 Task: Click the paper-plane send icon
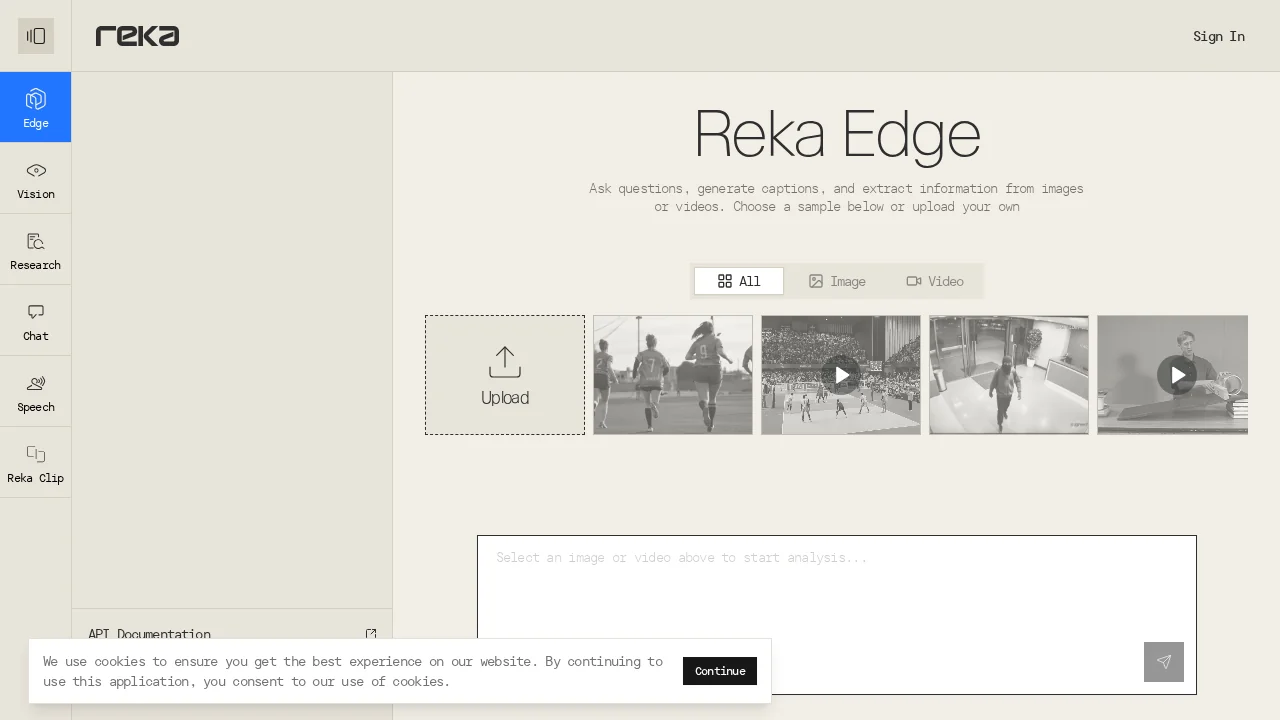(1163, 662)
